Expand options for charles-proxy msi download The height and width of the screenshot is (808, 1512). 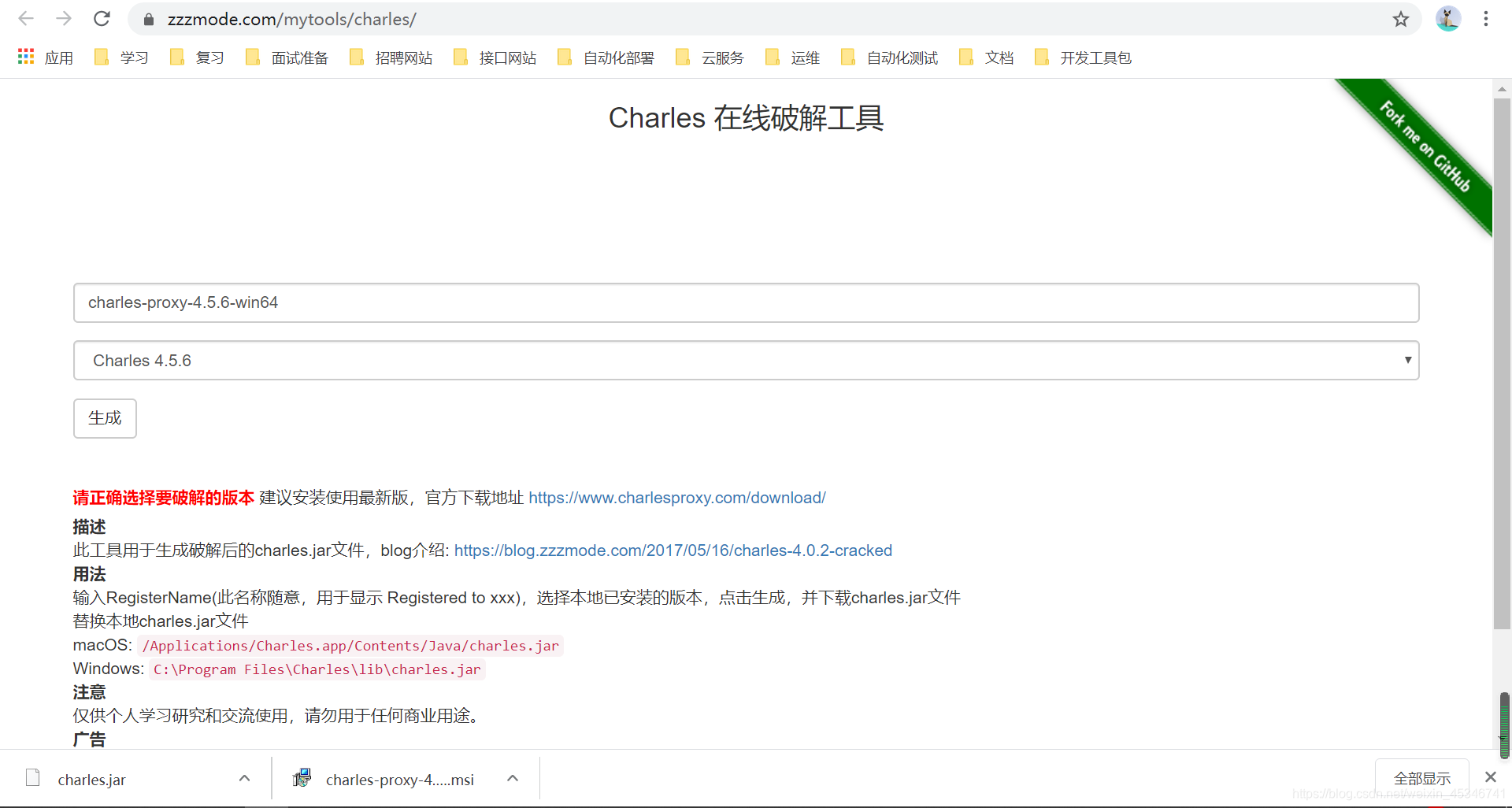(x=513, y=778)
